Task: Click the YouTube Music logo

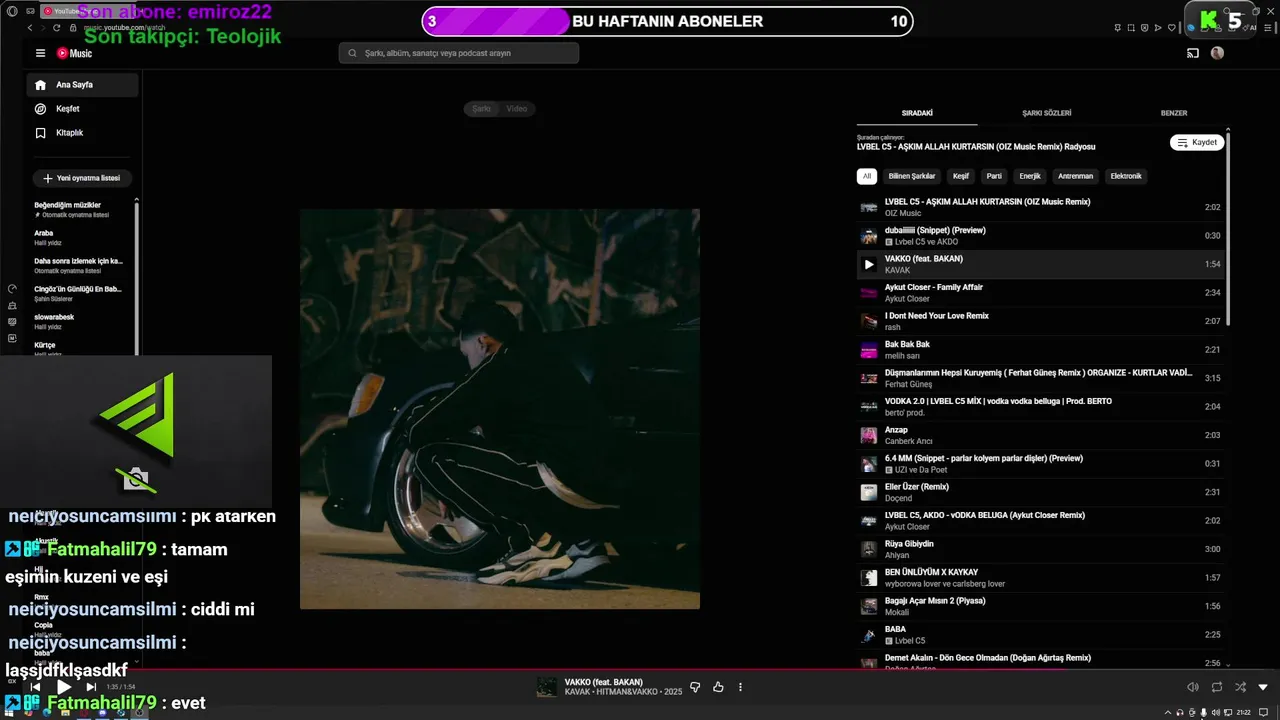Action: pos(74,53)
